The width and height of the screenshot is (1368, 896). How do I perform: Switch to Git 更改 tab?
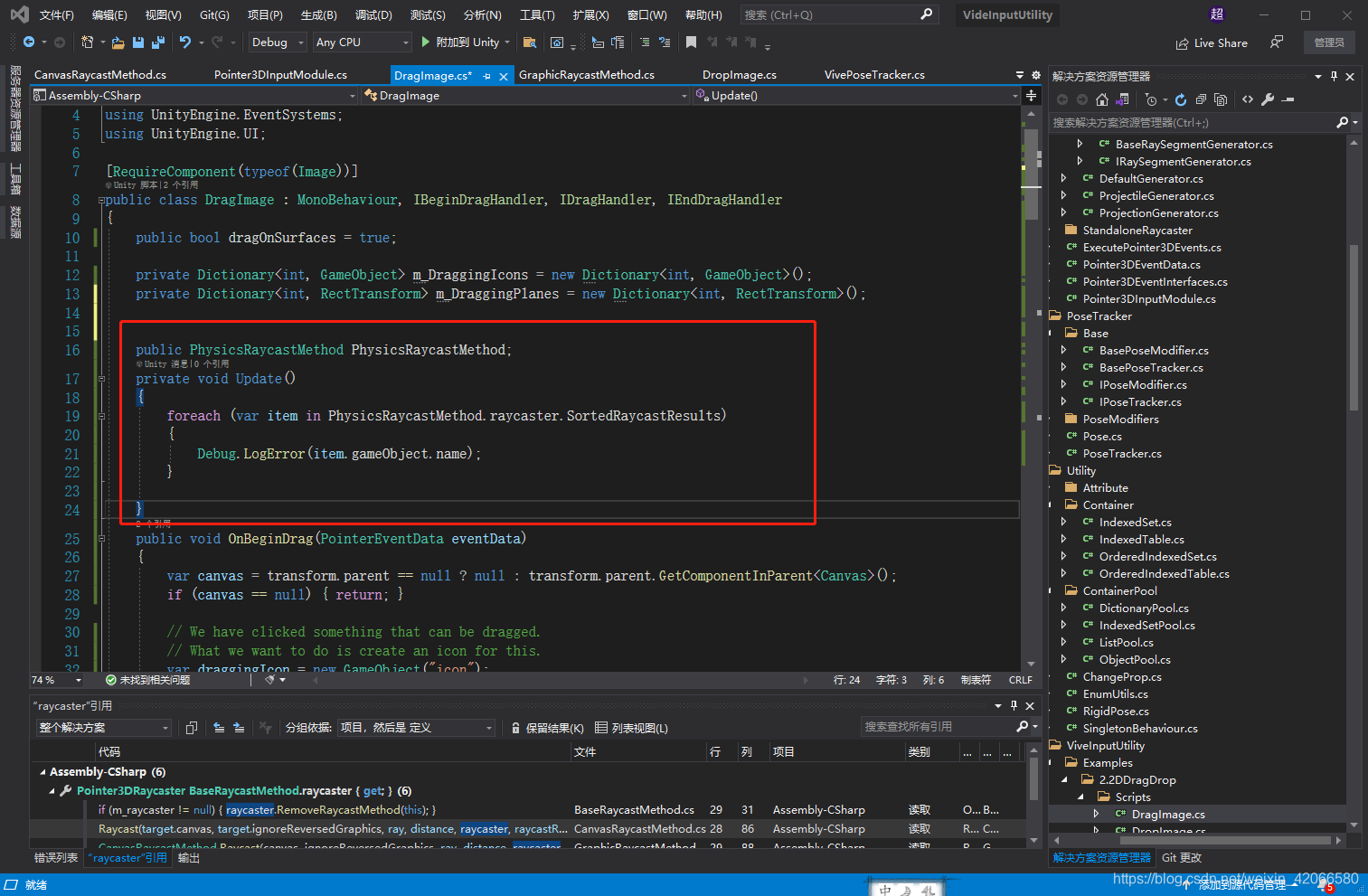click(x=1181, y=858)
